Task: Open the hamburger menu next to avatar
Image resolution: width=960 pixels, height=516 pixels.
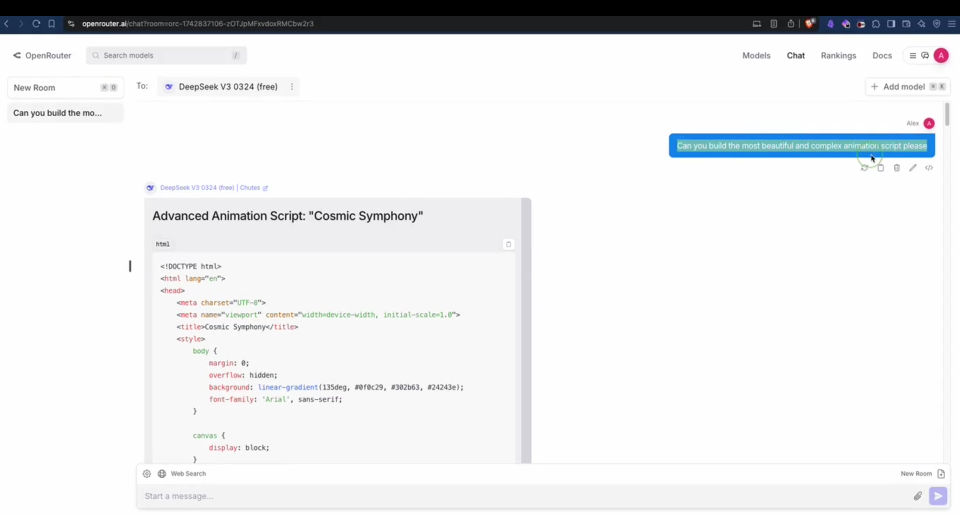Action: [x=912, y=56]
